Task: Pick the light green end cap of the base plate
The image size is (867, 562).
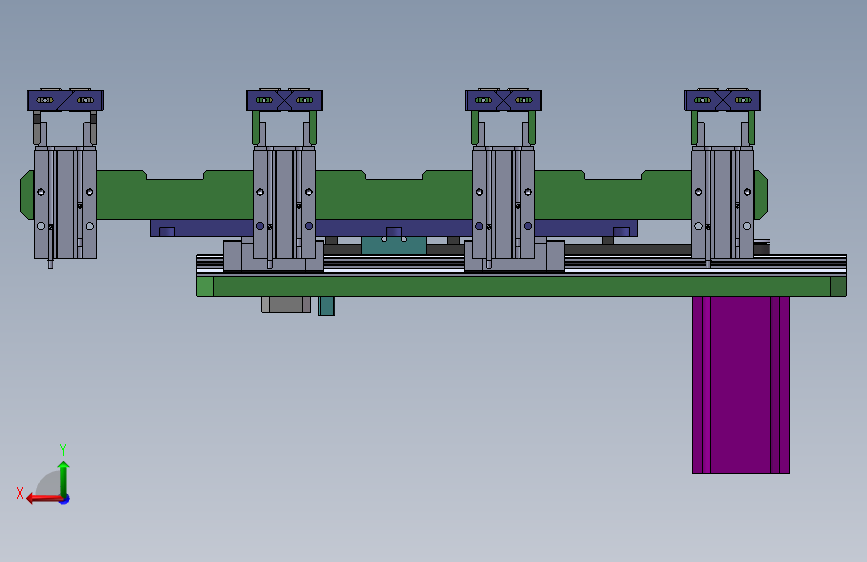Action: [x=205, y=287]
